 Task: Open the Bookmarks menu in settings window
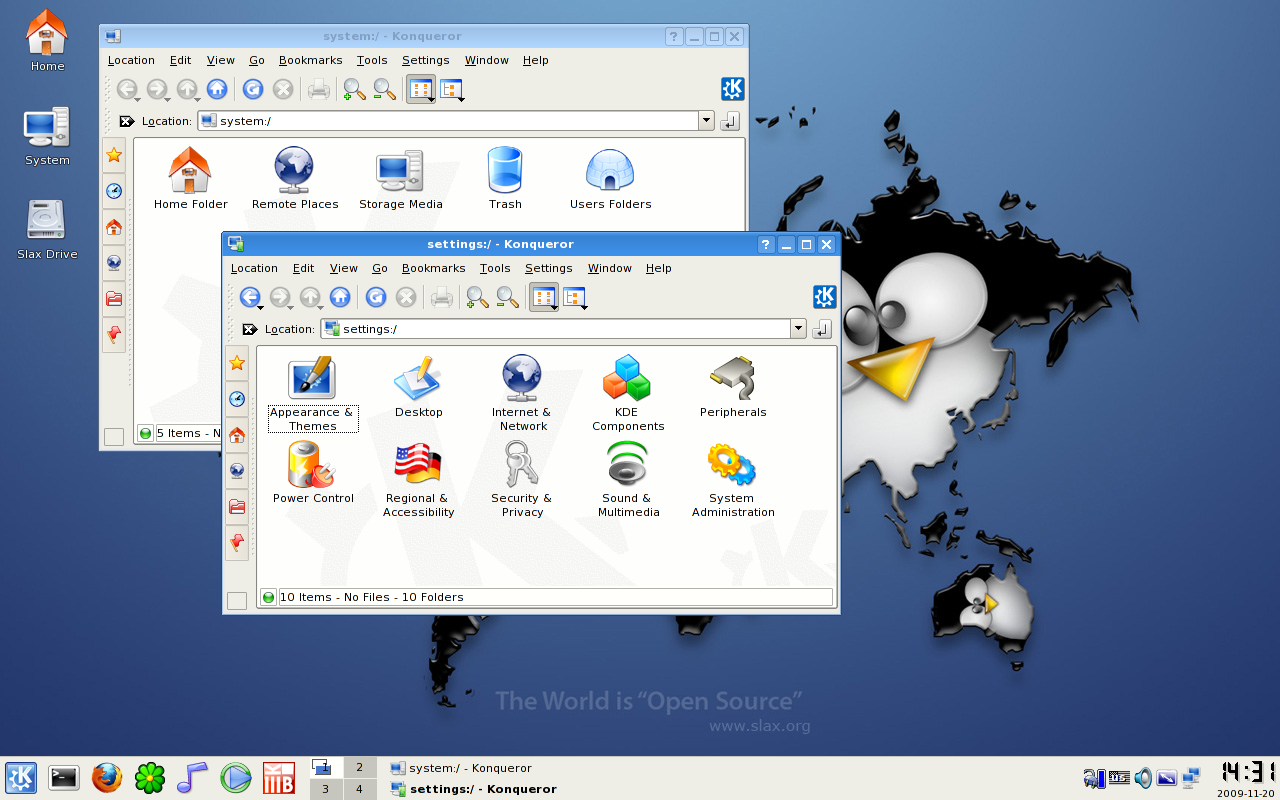click(433, 268)
